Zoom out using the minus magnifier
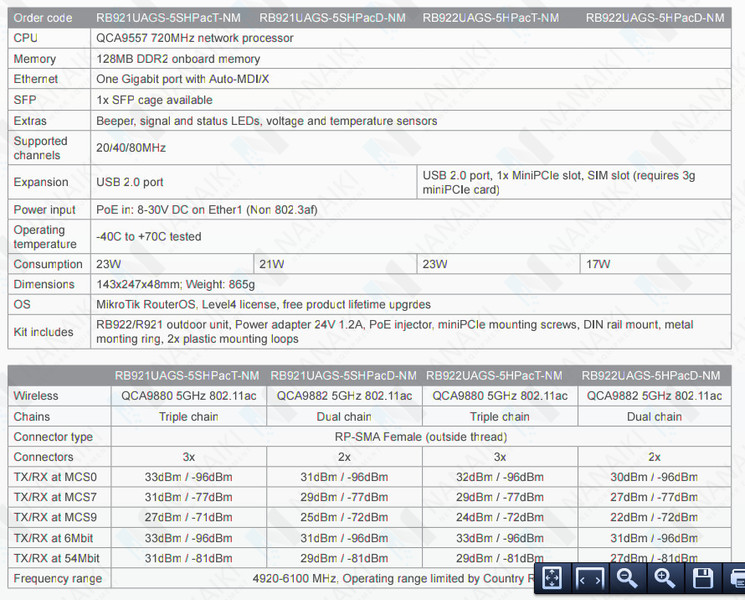 coord(627,578)
